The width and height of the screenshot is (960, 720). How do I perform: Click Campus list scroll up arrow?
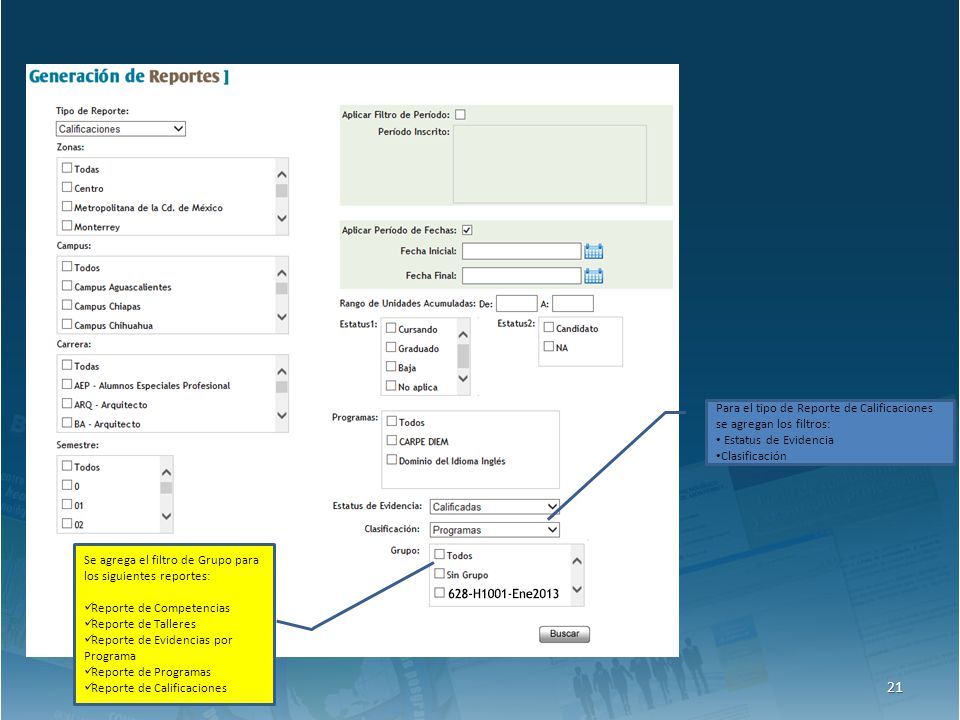pyautogui.click(x=282, y=273)
